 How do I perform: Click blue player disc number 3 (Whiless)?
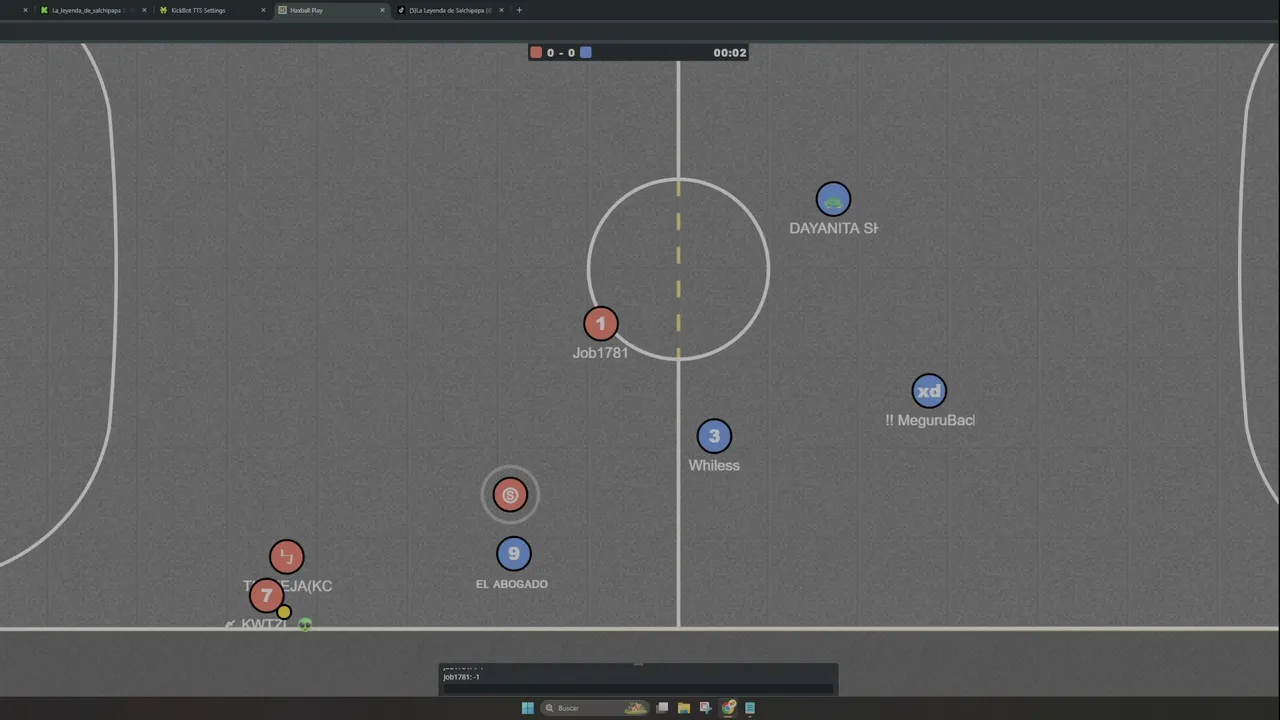pos(714,436)
